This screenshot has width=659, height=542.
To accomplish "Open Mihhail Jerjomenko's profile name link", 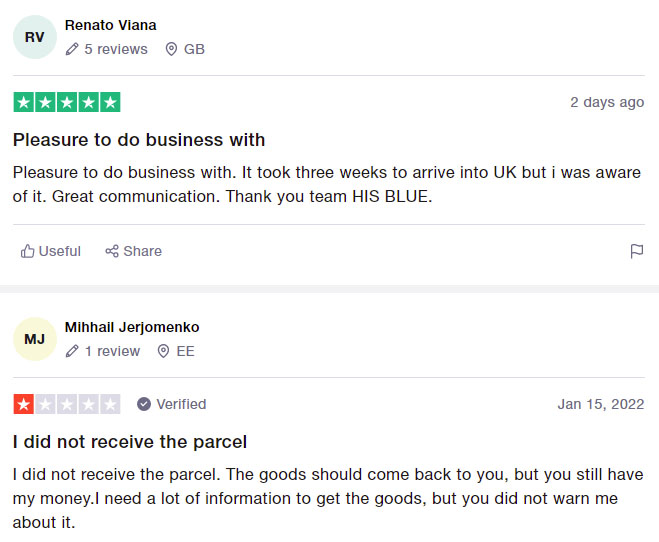I will [x=132, y=327].
